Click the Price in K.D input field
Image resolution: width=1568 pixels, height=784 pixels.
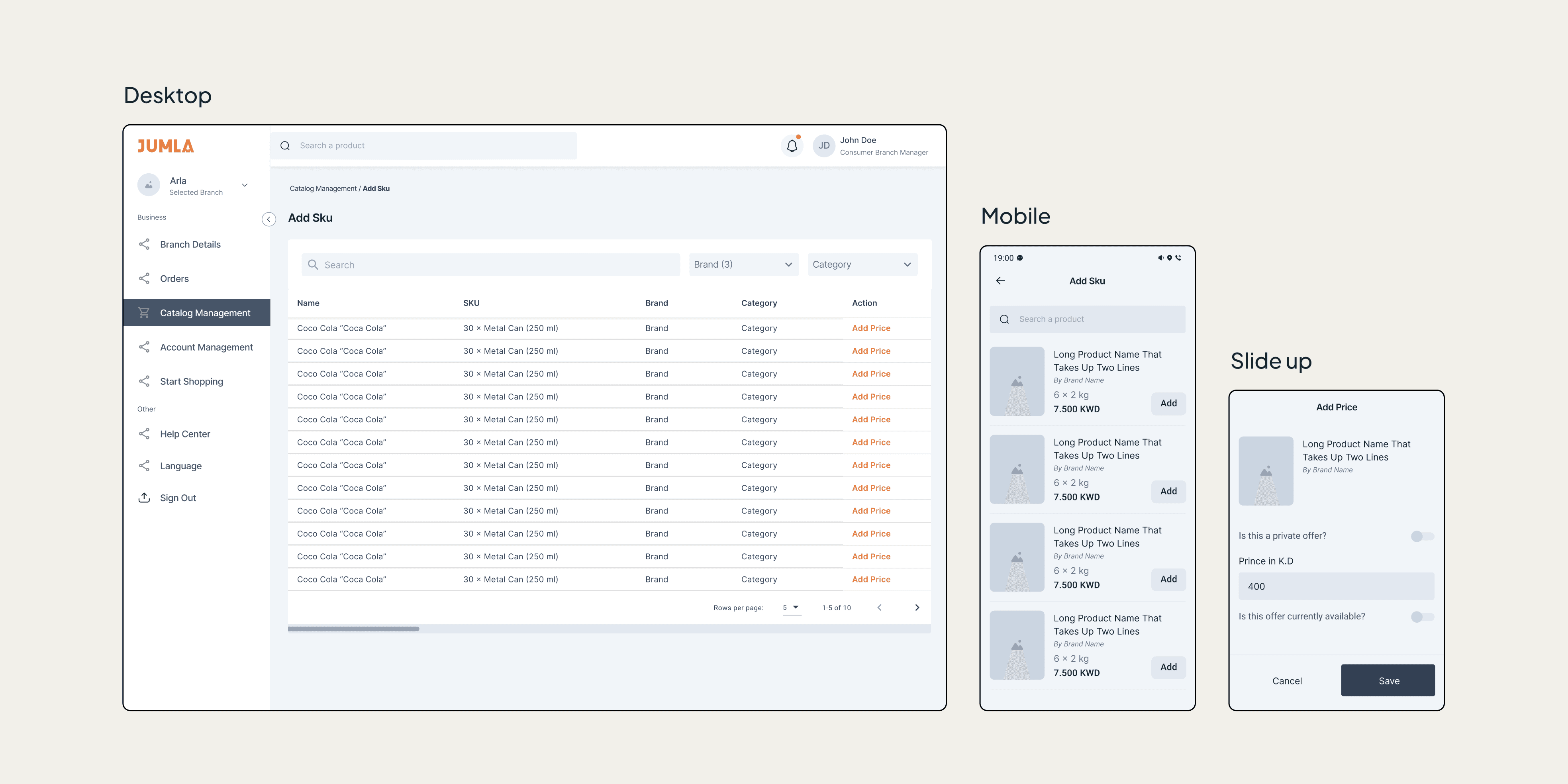[1336, 586]
